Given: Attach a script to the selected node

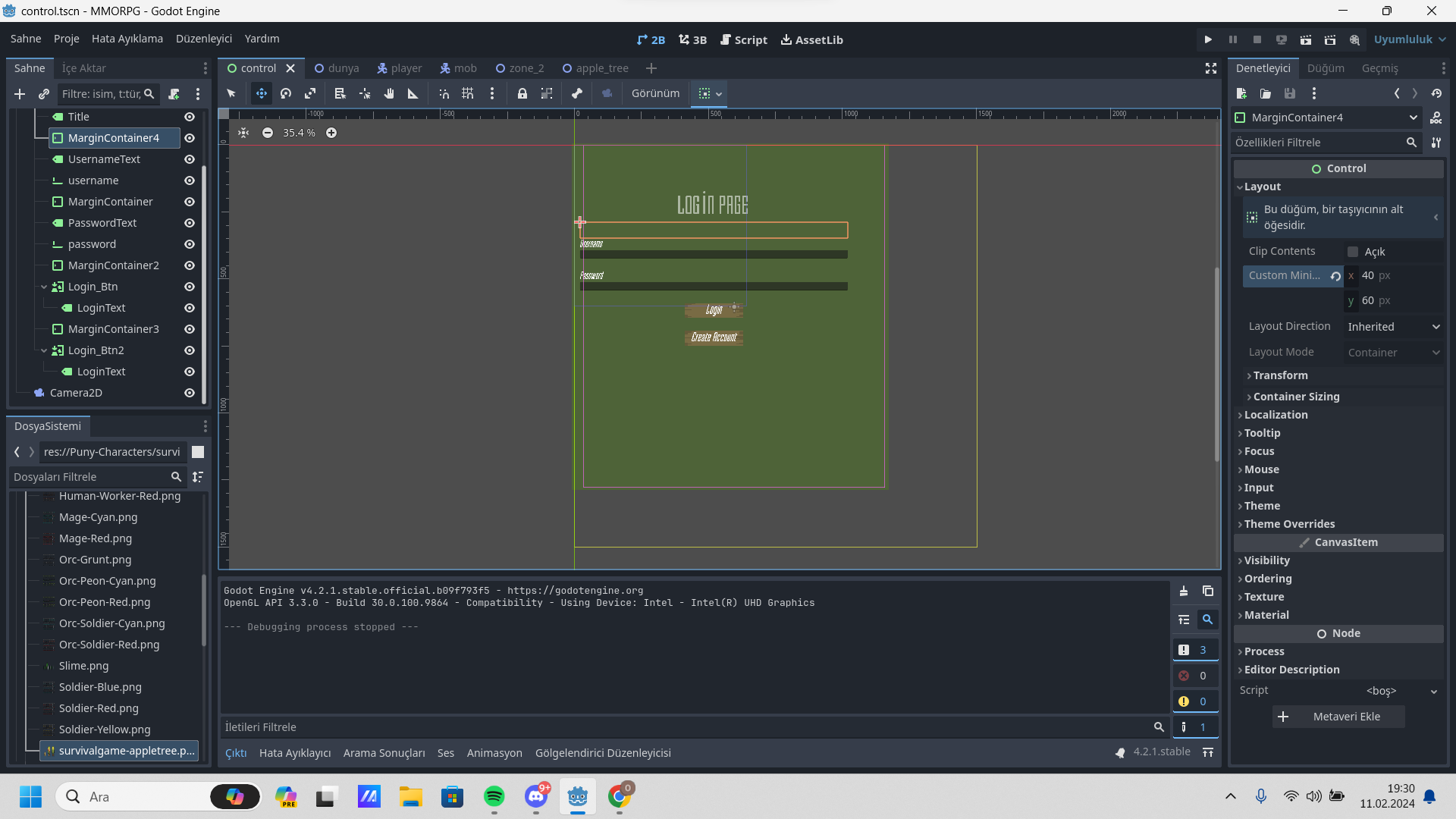Looking at the screenshot, I should 174,94.
